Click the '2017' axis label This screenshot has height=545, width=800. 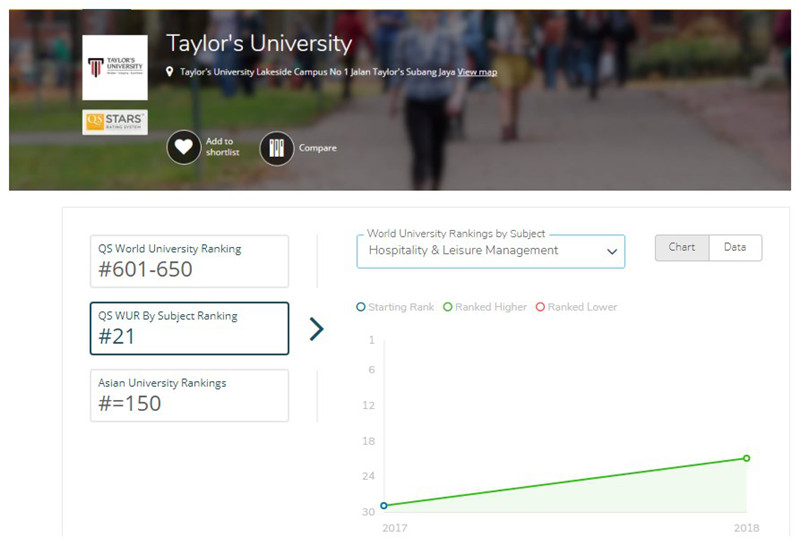(x=395, y=528)
